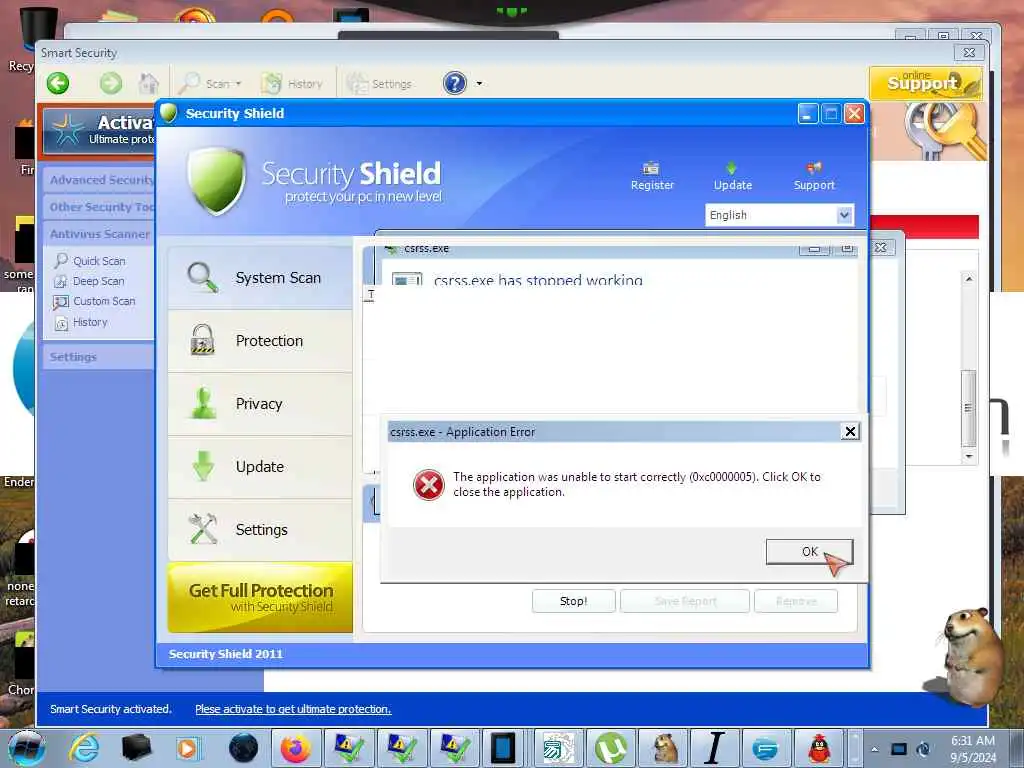Click the green shield logo in Security Shield
1024x768 pixels.
(x=216, y=181)
